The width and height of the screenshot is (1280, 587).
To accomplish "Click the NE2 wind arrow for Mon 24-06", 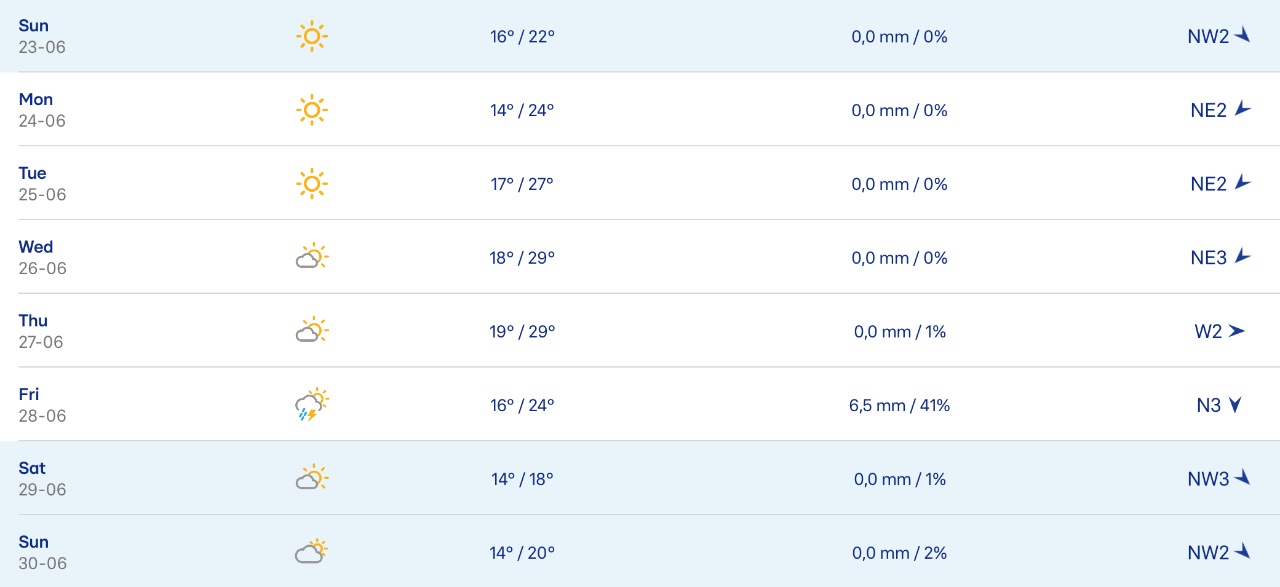I will tap(1243, 109).
